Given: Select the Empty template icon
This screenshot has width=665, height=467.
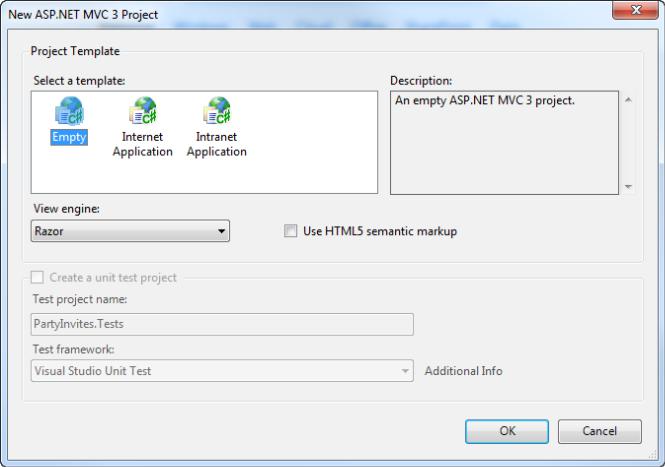Looking at the screenshot, I should (69, 111).
